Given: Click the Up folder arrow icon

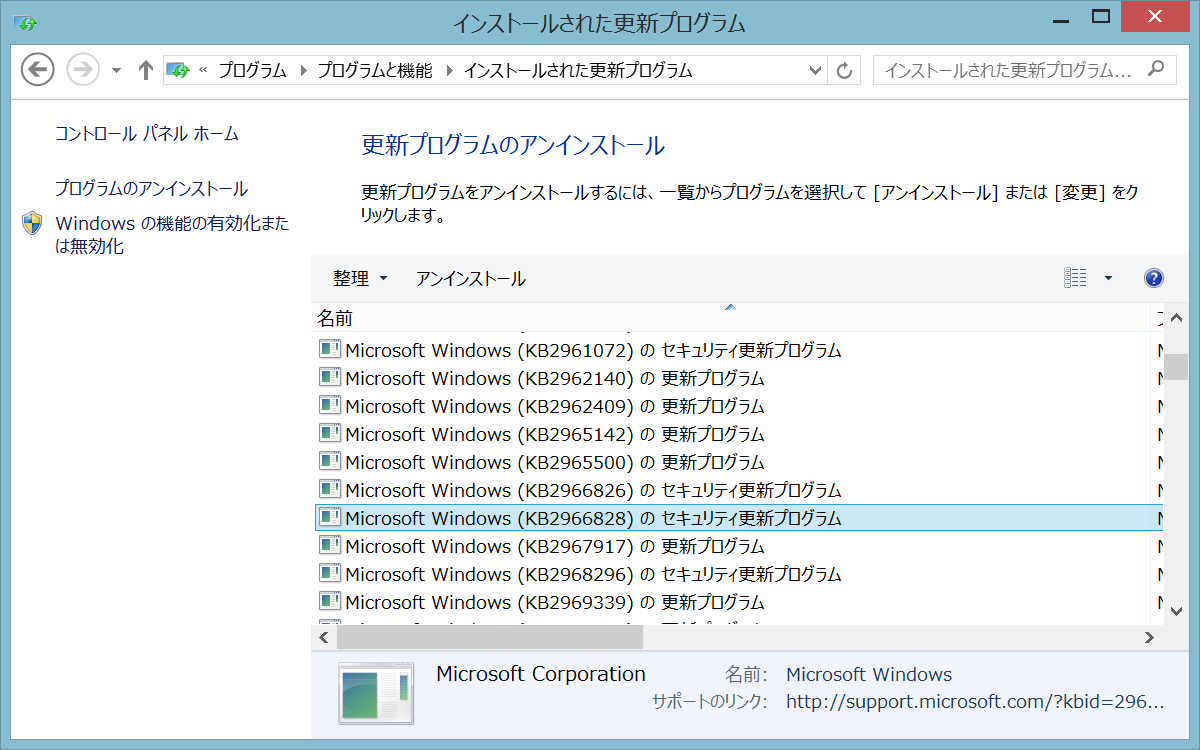Looking at the screenshot, I should pos(146,70).
